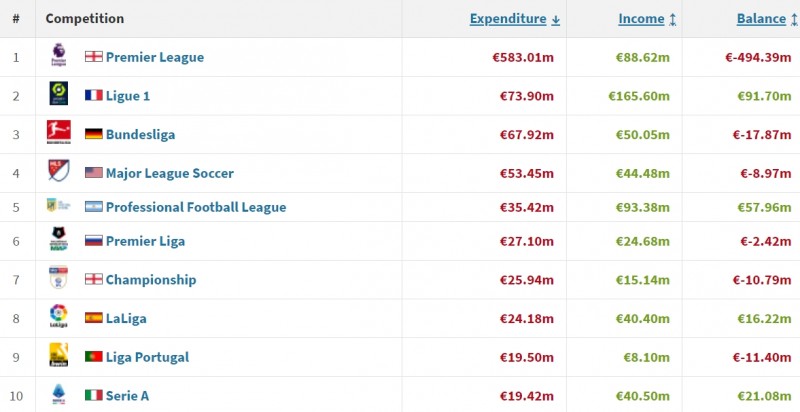The width and height of the screenshot is (800, 412).
Task: Click the Championship league logo icon
Action: tap(58, 279)
